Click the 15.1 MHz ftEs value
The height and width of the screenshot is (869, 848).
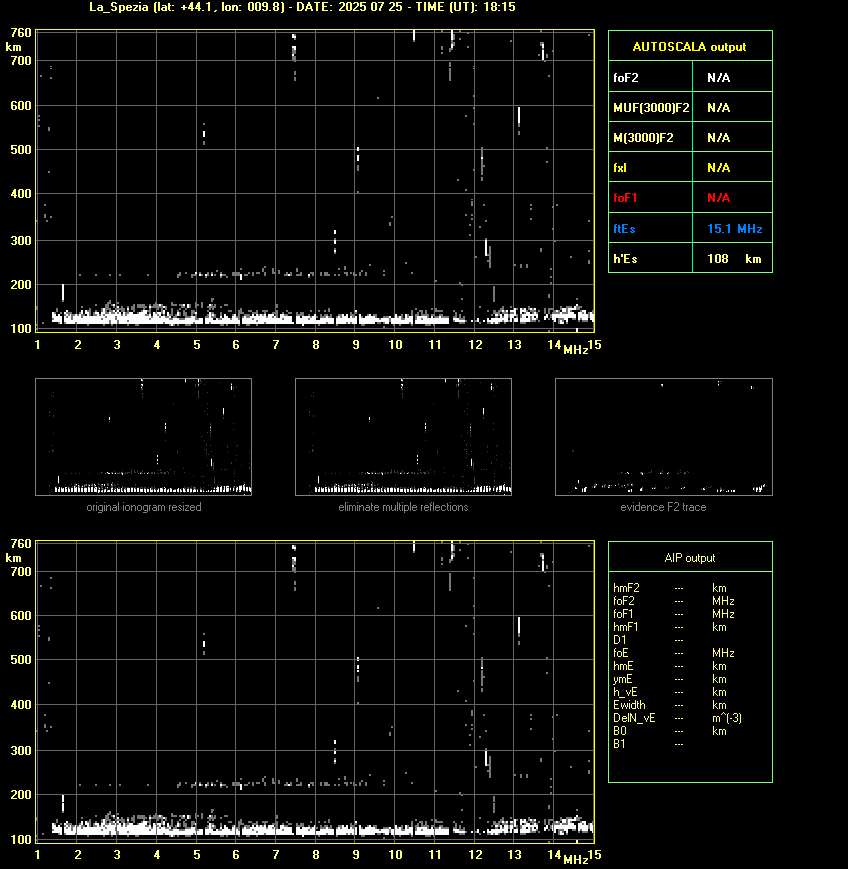pyautogui.click(x=734, y=228)
